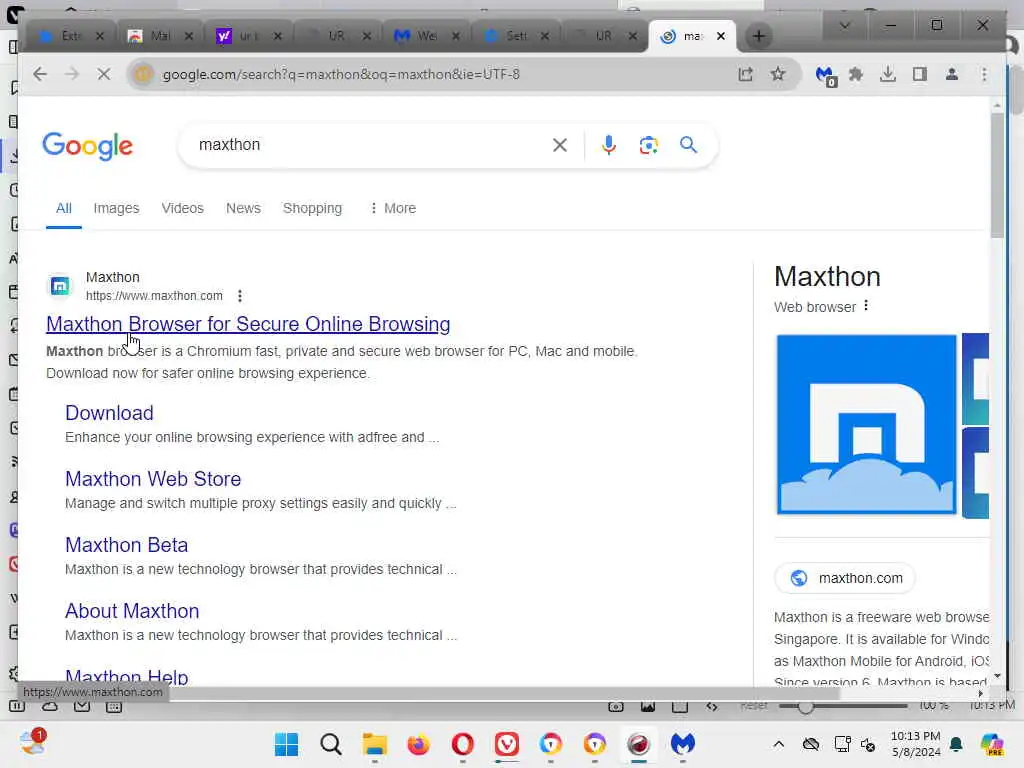Open the Download sitelink
The image size is (1024, 768).
[109, 413]
